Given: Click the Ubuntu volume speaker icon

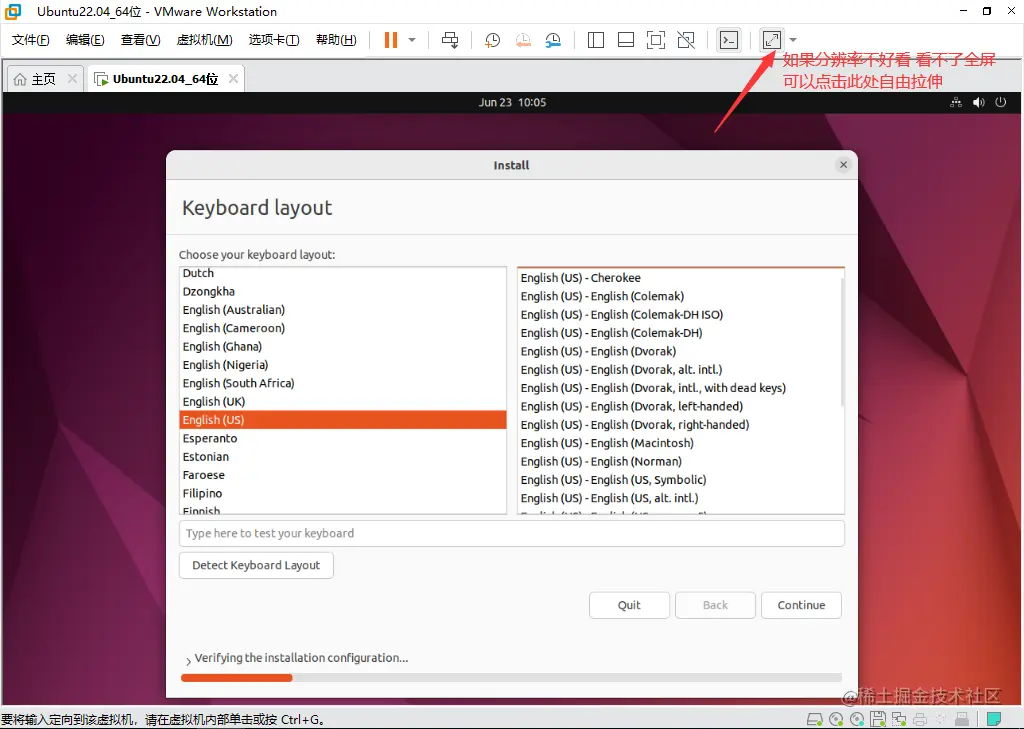Looking at the screenshot, I should click(978, 103).
